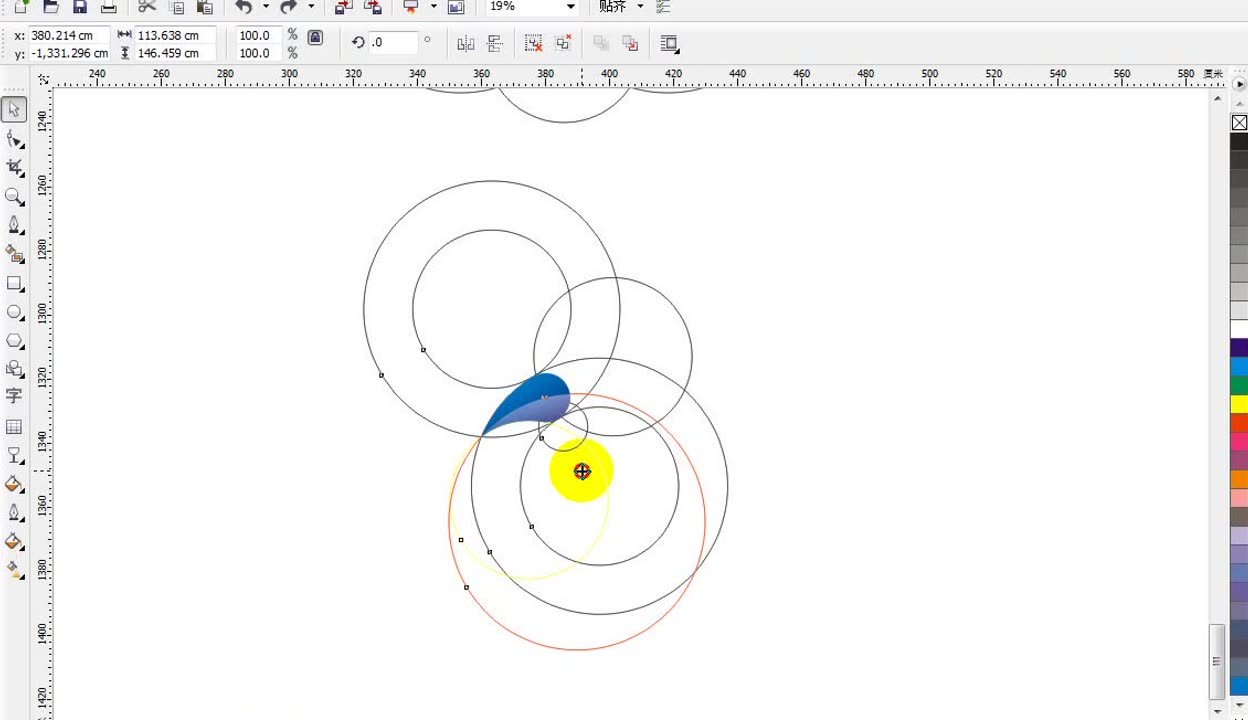
Task: Mirror the selection horizontally
Action: pyautogui.click(x=465, y=43)
